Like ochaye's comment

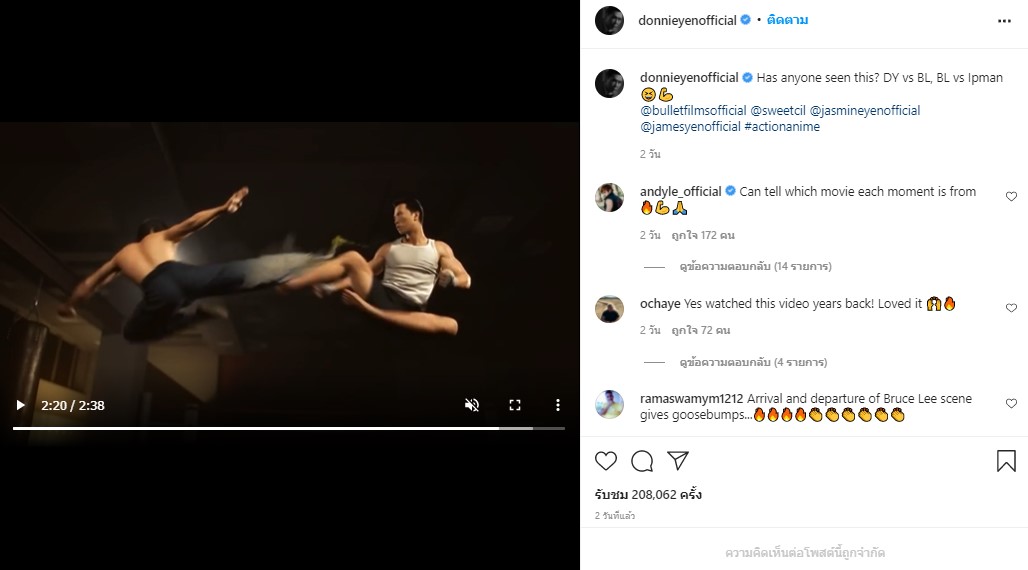[1011, 308]
